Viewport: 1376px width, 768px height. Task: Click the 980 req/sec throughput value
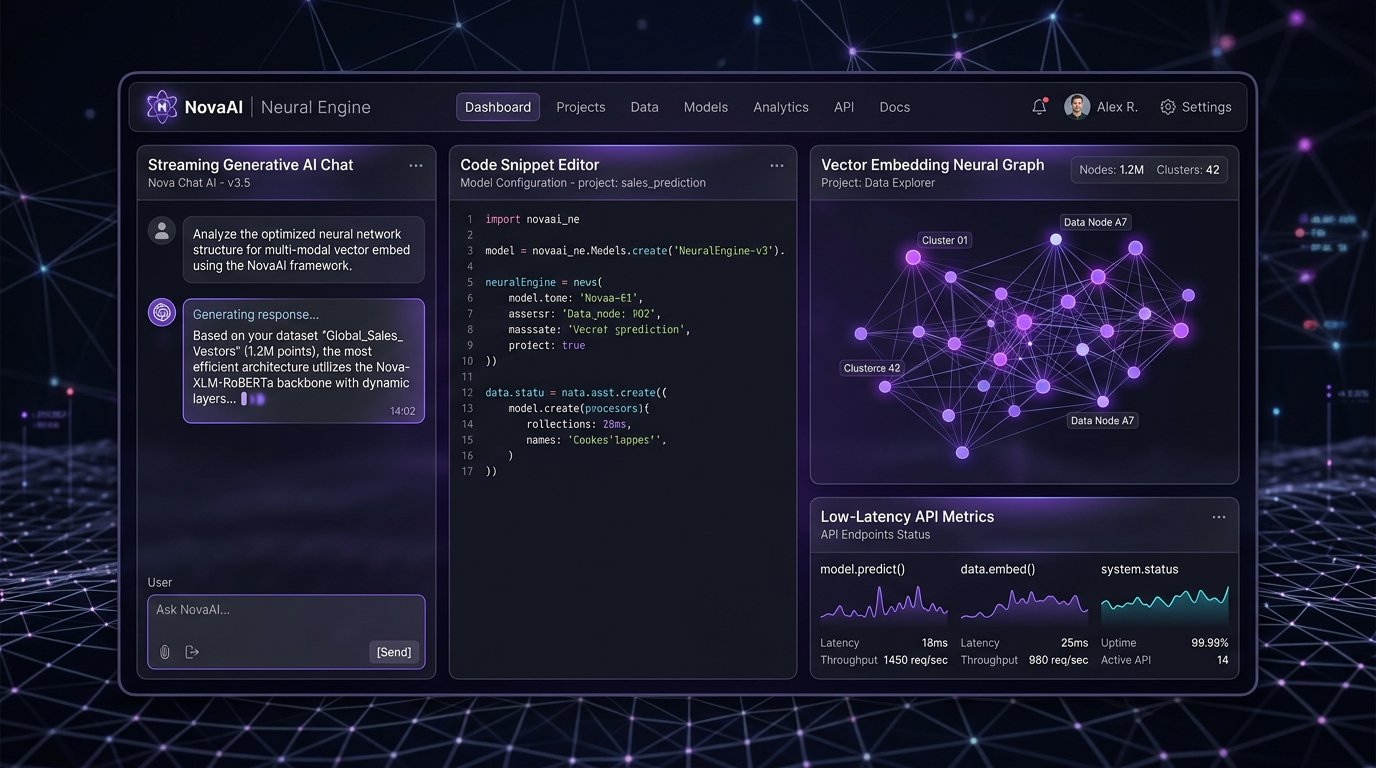coord(1058,660)
